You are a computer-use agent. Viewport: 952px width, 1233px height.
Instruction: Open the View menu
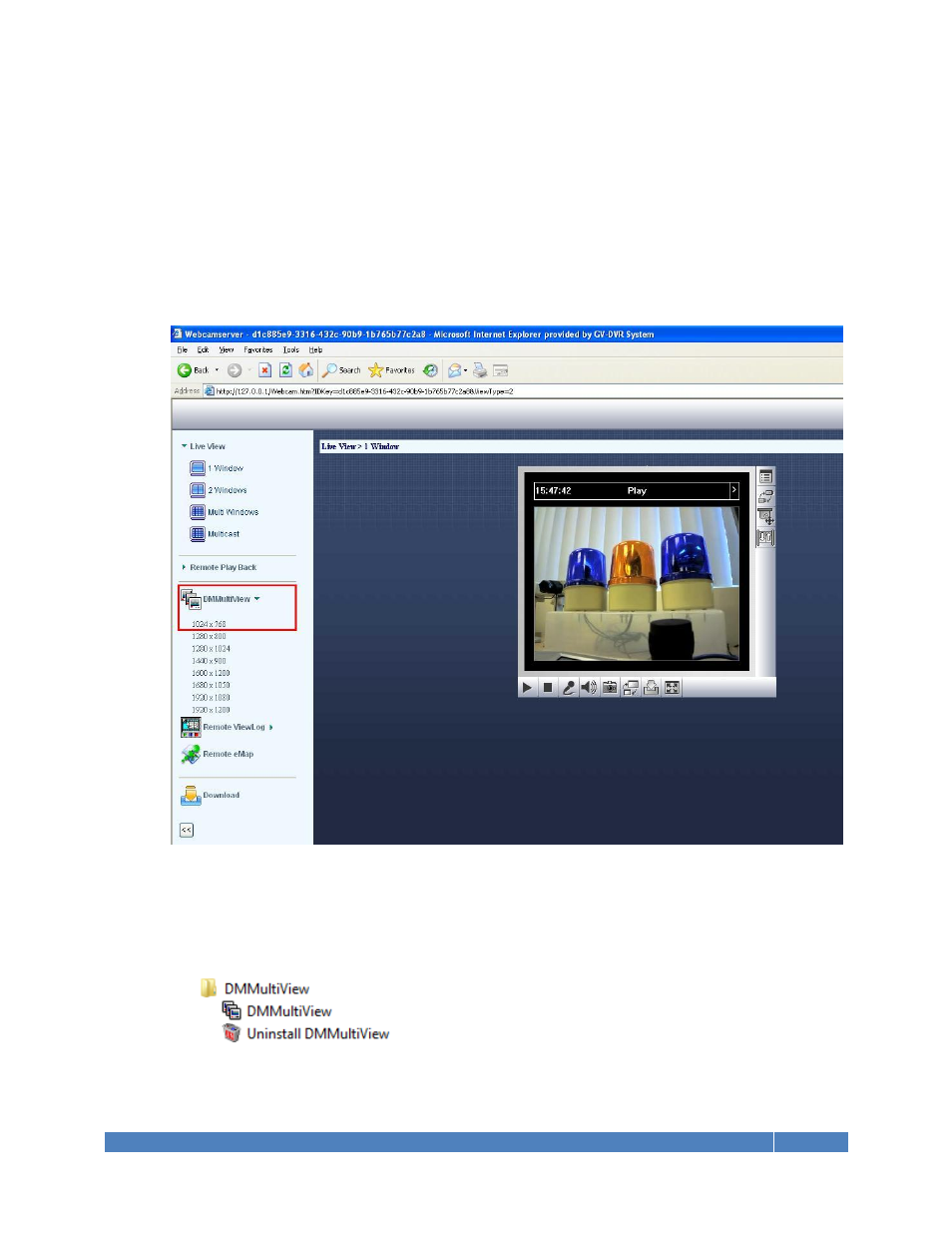pos(227,350)
